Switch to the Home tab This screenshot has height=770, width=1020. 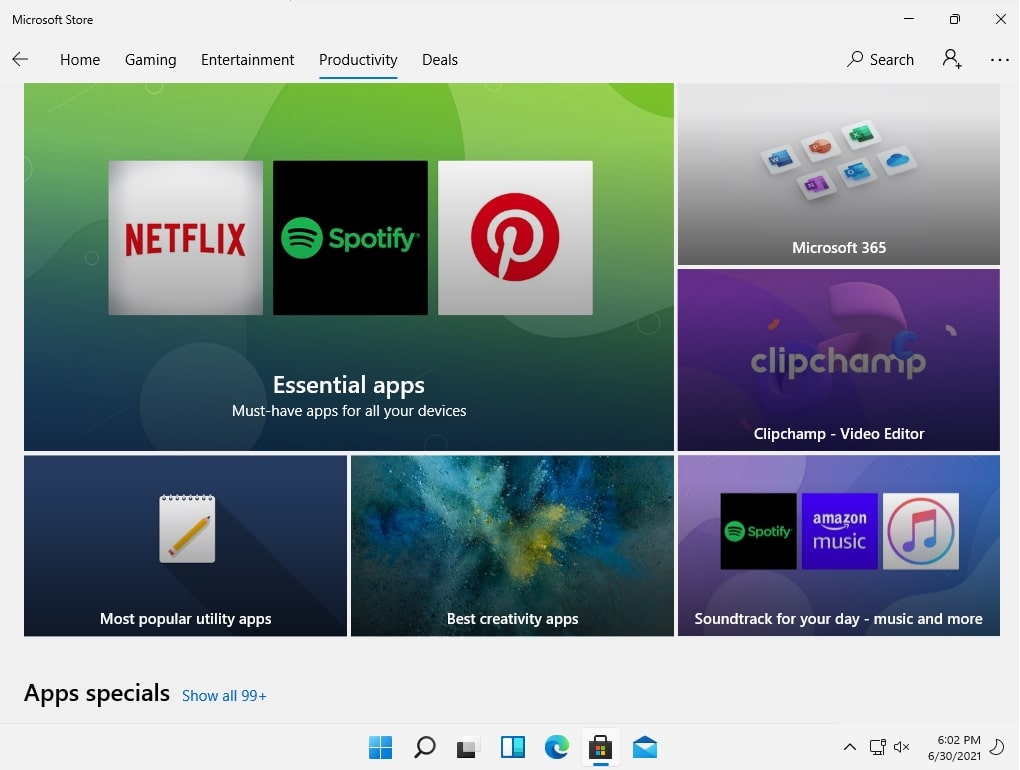[80, 60]
